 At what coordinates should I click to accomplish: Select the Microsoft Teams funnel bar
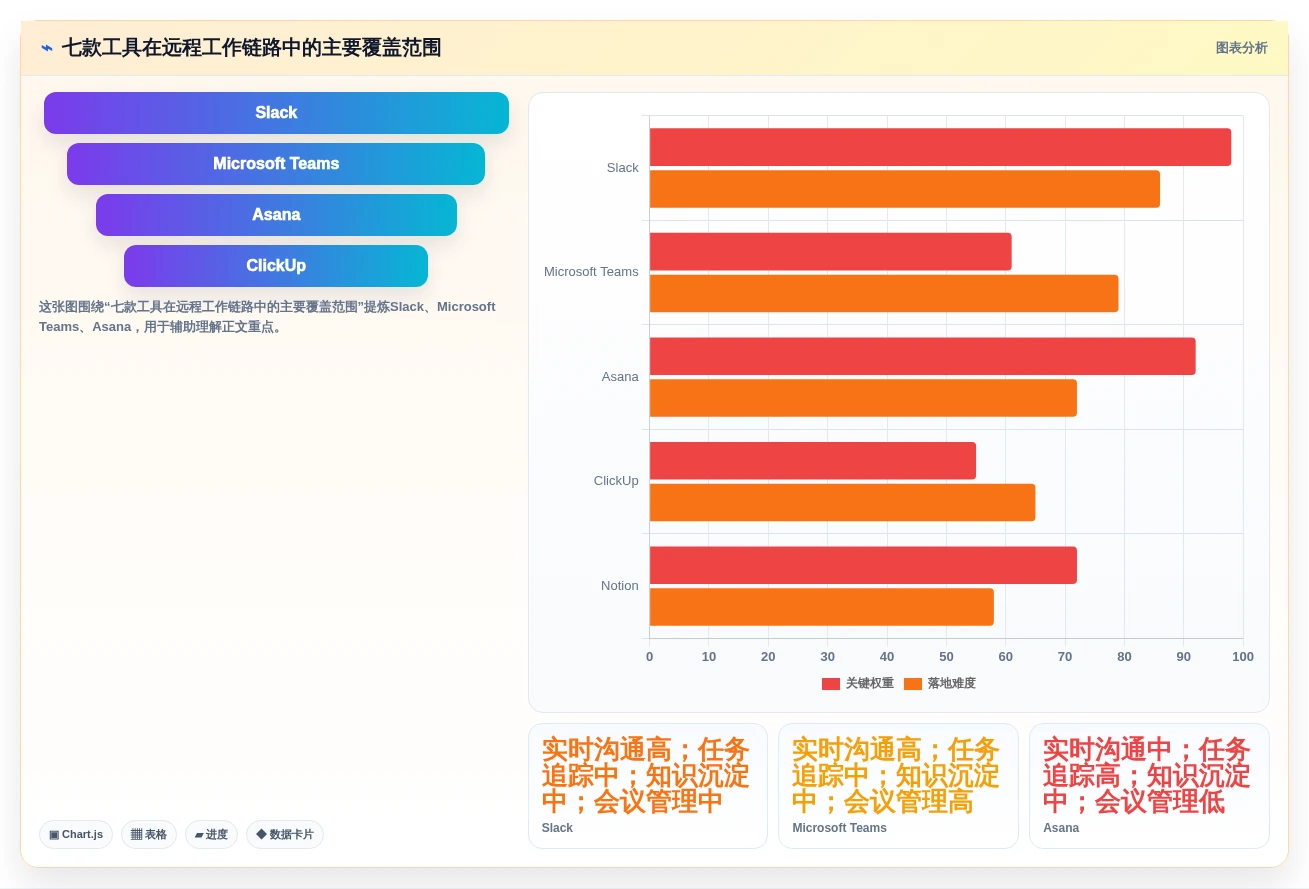coord(276,164)
